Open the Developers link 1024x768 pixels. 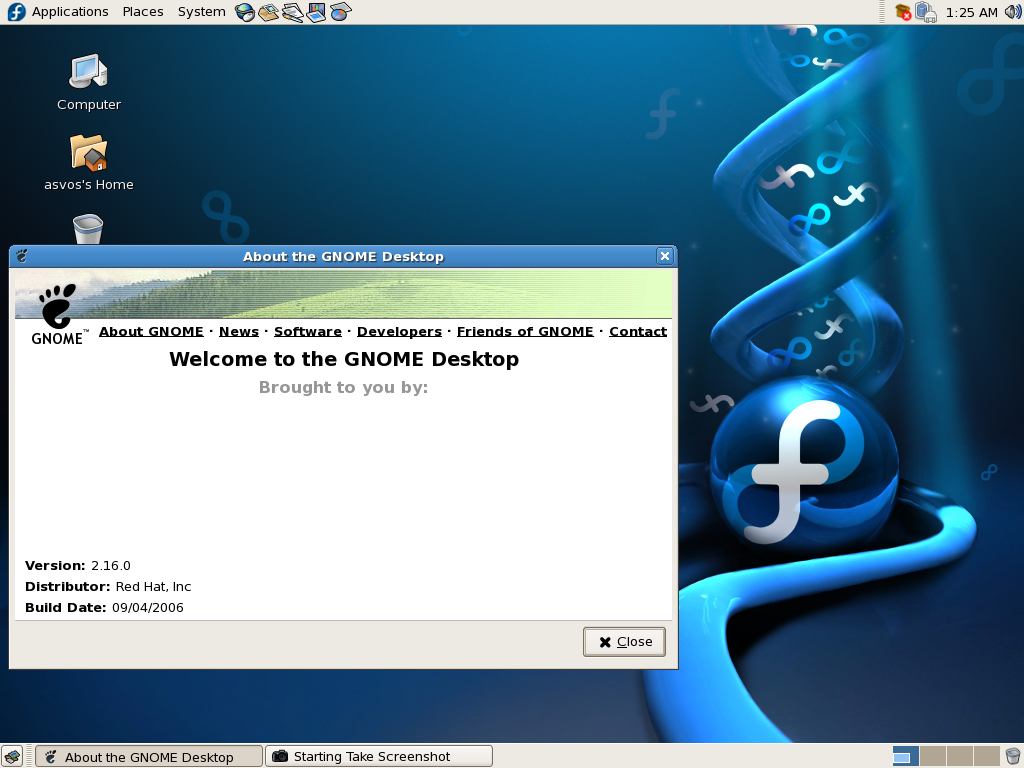399,331
